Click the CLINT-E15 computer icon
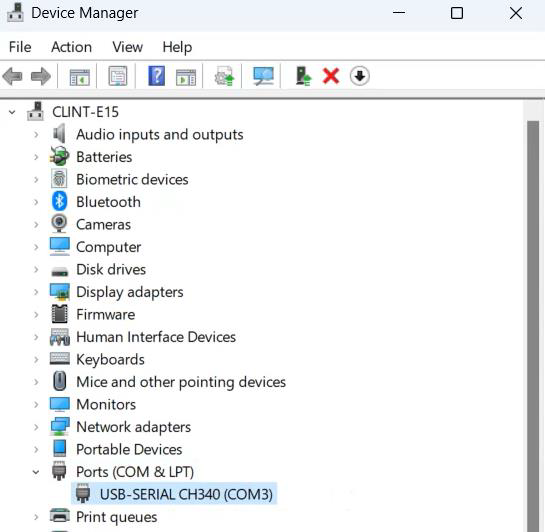Image resolution: width=545 pixels, height=532 pixels. tap(35, 112)
